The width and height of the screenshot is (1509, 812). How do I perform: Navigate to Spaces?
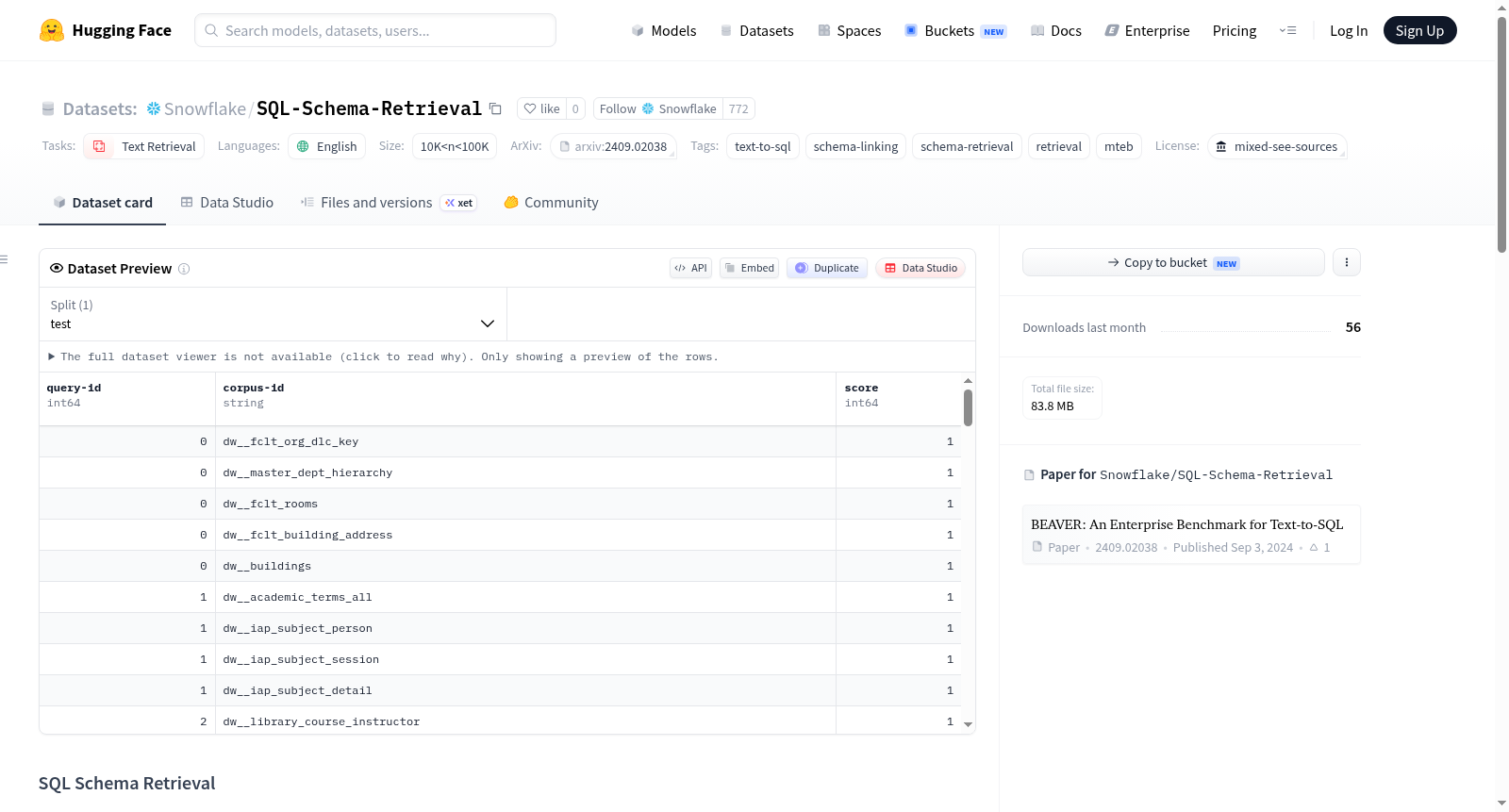849,31
